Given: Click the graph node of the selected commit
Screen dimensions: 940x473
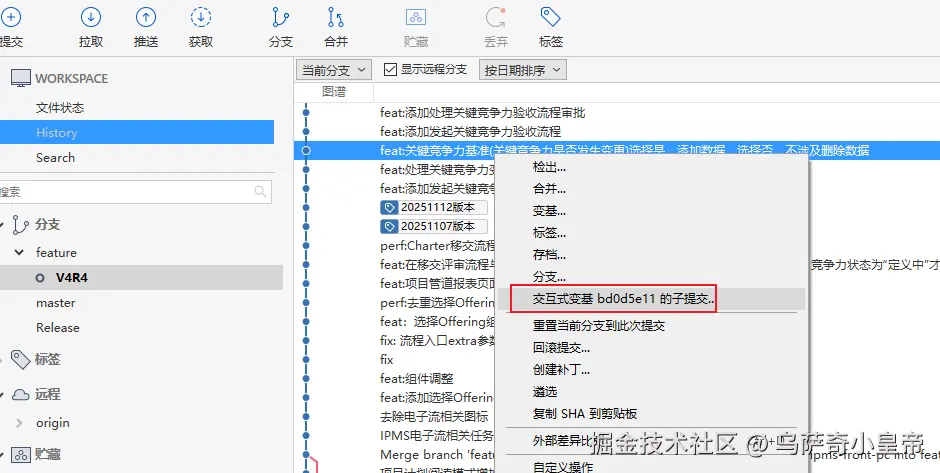Looking at the screenshot, I should (x=306, y=150).
